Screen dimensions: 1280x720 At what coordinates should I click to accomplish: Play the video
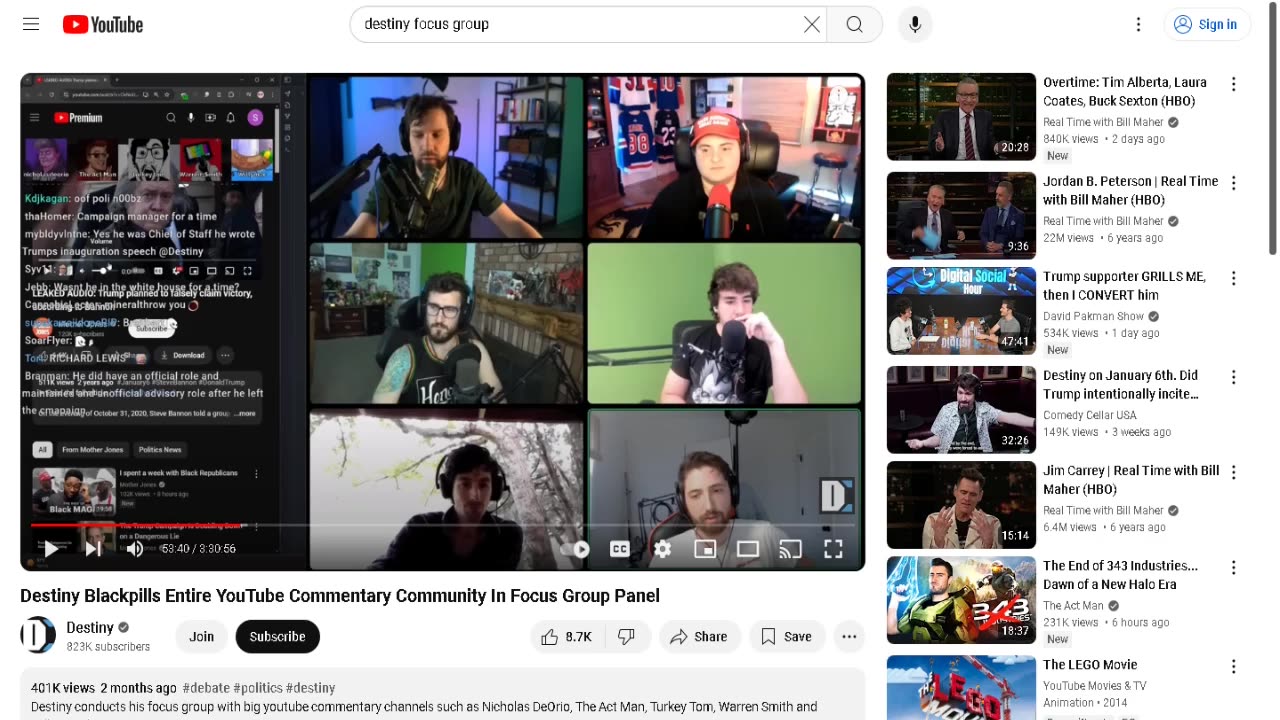pyautogui.click(x=50, y=548)
